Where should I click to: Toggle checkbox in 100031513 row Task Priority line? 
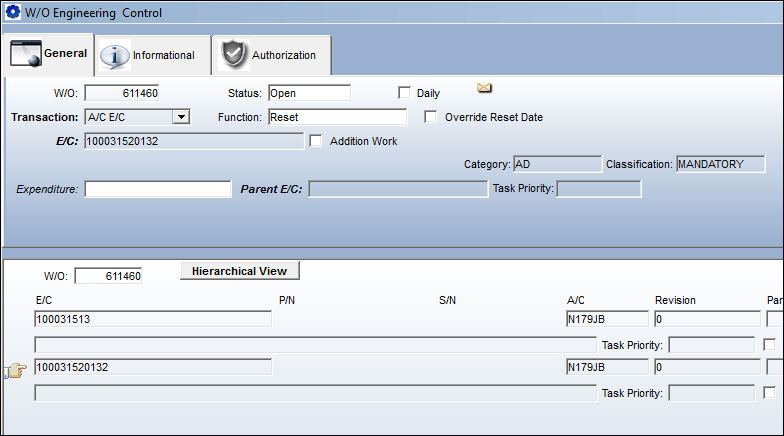point(770,344)
